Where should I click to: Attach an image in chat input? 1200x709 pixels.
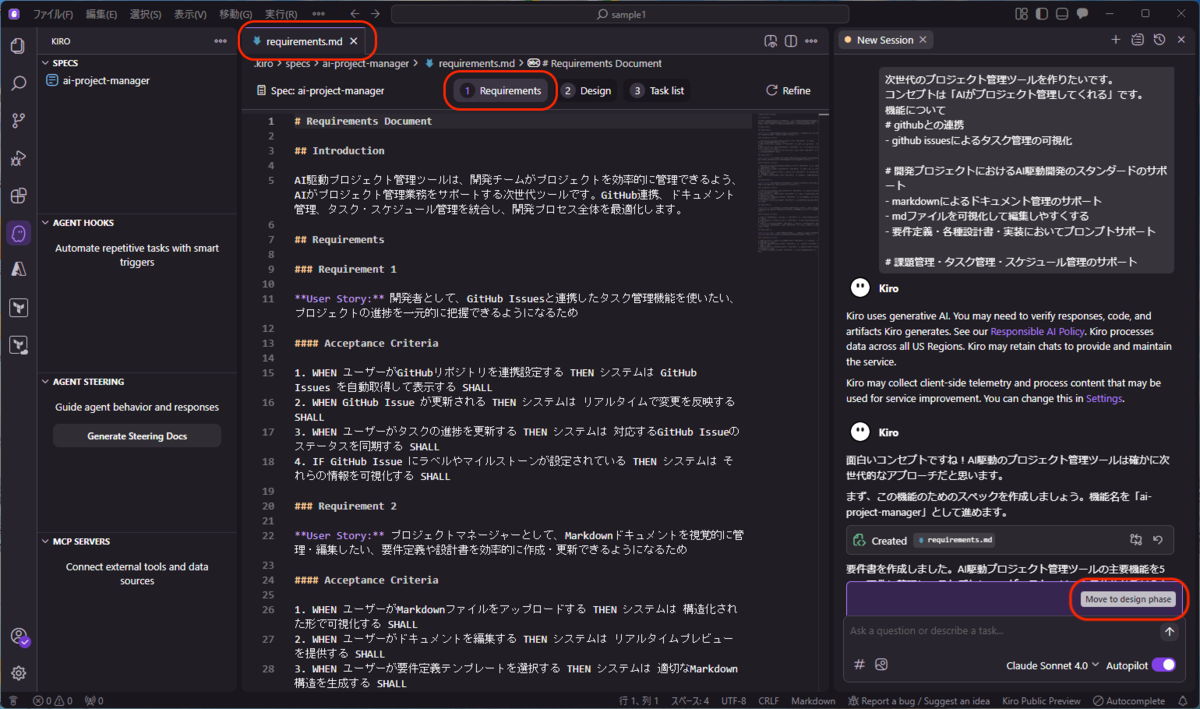(x=881, y=665)
